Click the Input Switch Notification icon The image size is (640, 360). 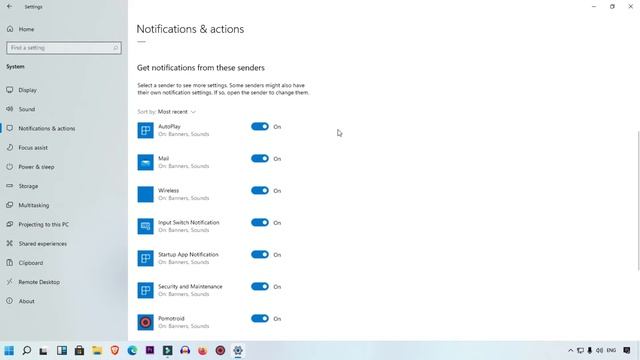point(145,226)
